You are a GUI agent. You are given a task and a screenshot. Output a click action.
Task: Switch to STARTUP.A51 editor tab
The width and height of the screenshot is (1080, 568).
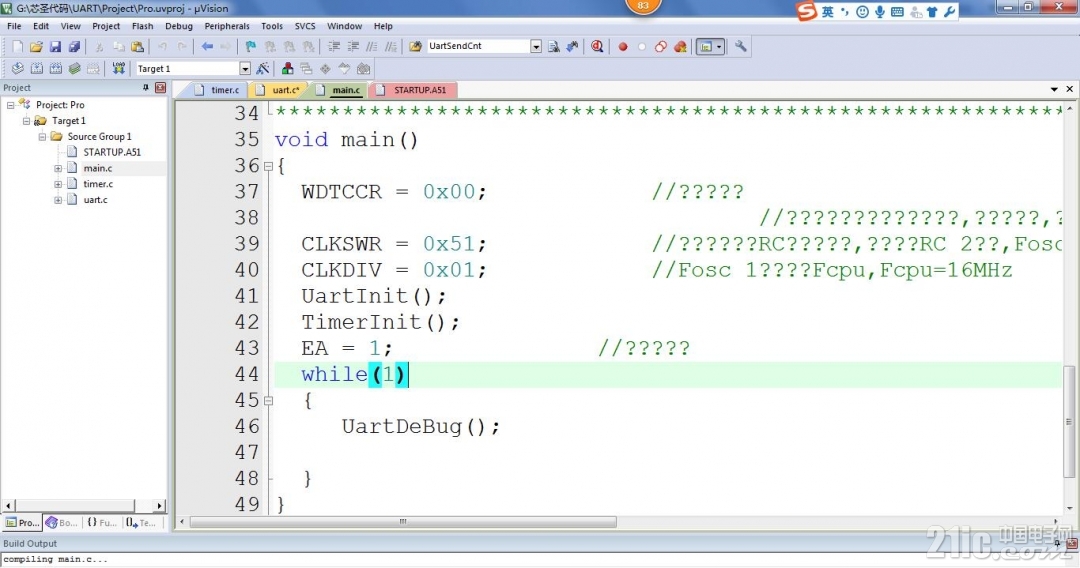click(413, 90)
